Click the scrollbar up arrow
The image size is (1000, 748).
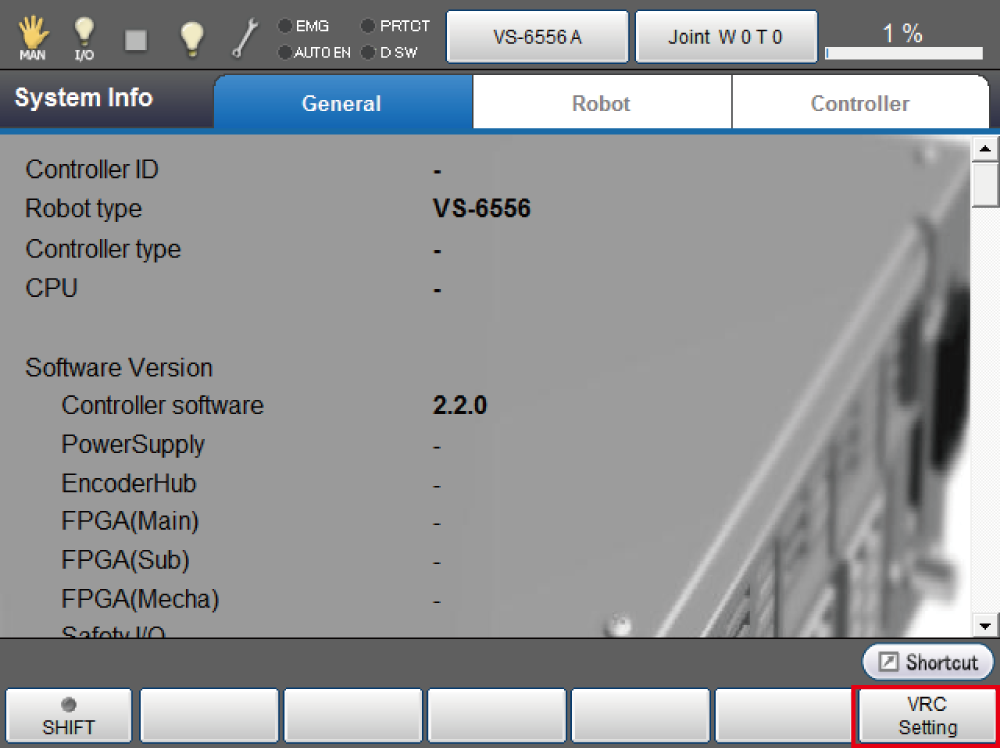(x=985, y=150)
